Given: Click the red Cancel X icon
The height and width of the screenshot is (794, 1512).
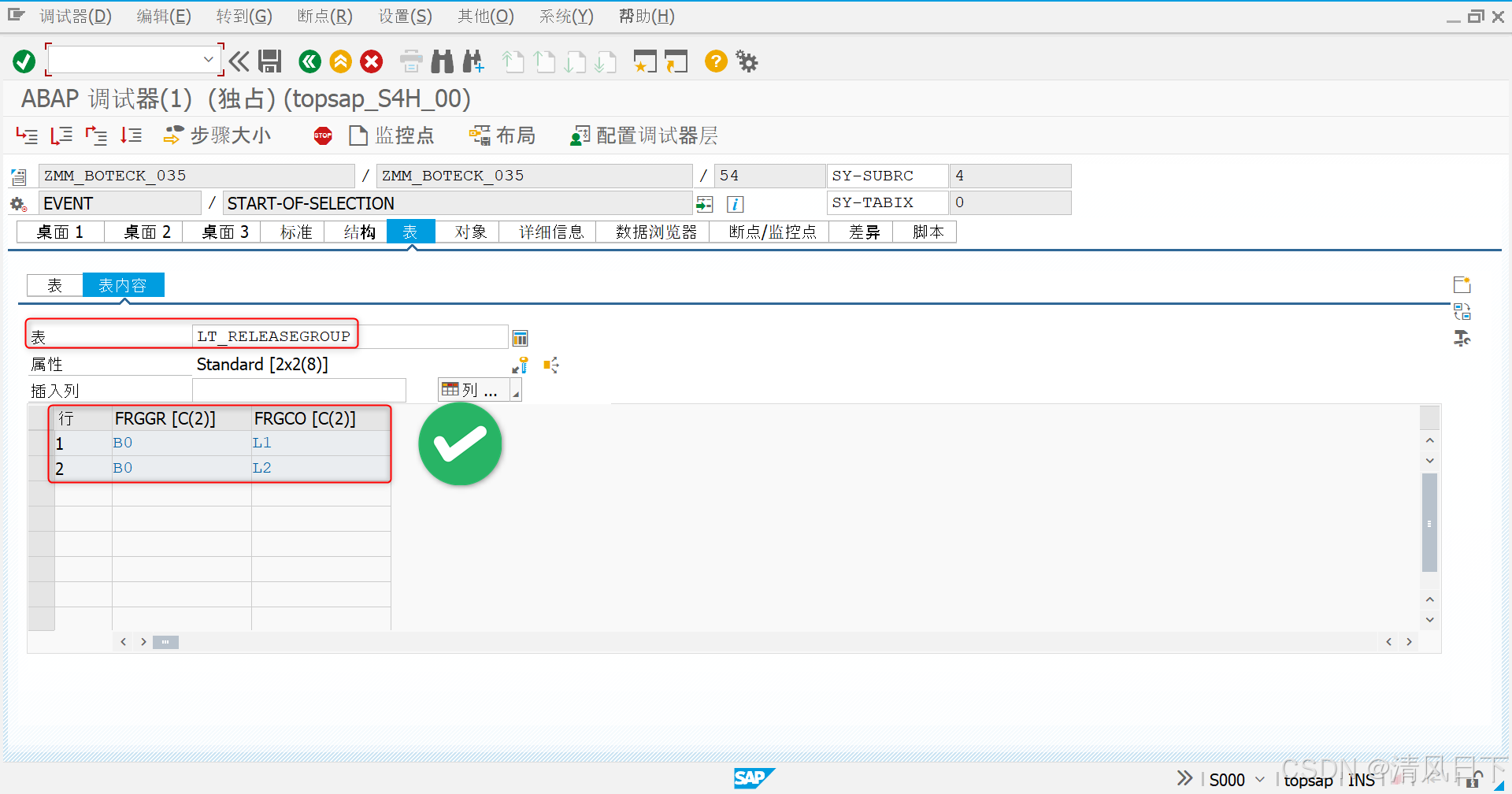Looking at the screenshot, I should tap(372, 61).
